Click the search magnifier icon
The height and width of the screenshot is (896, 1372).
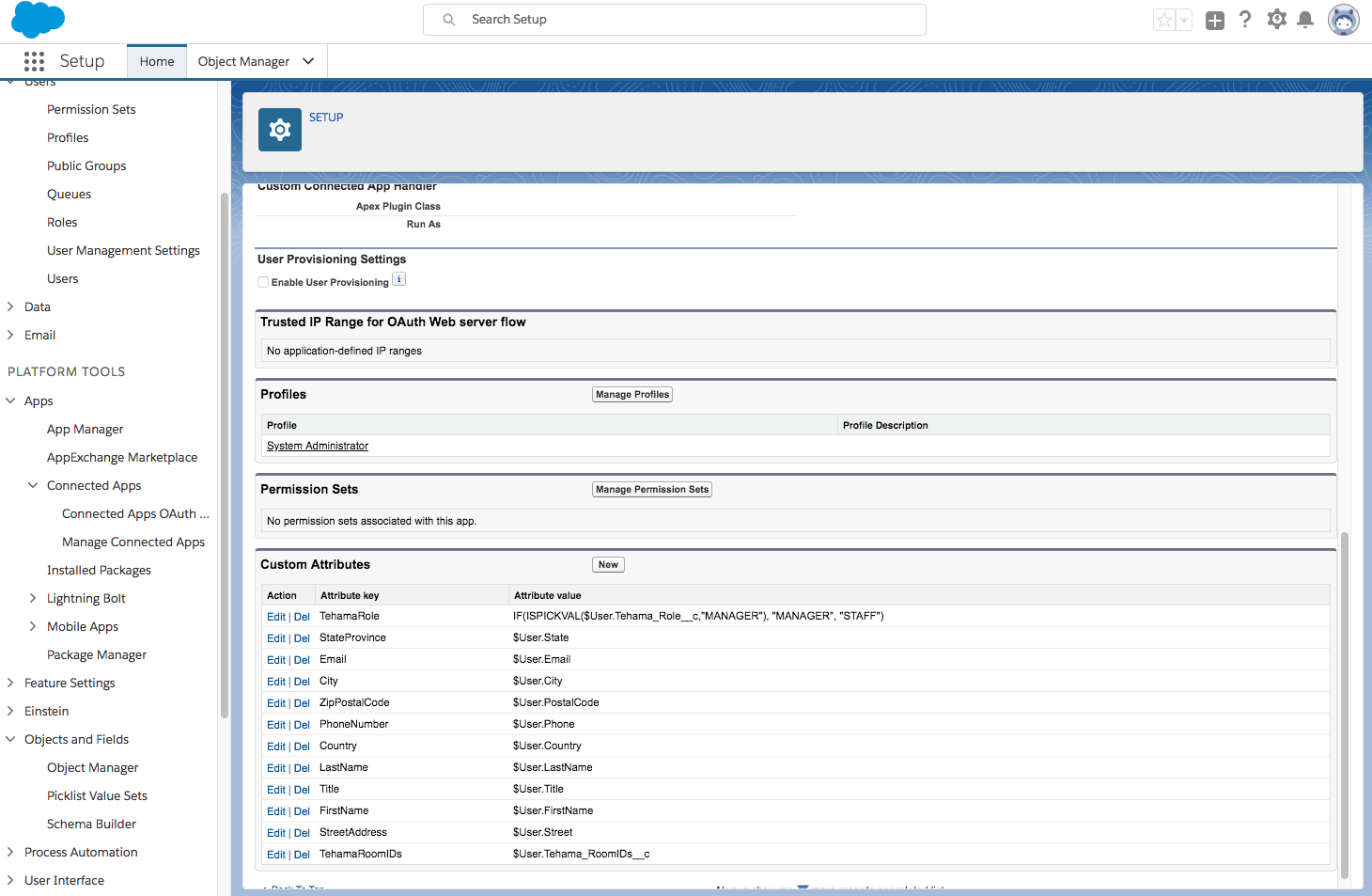(449, 19)
